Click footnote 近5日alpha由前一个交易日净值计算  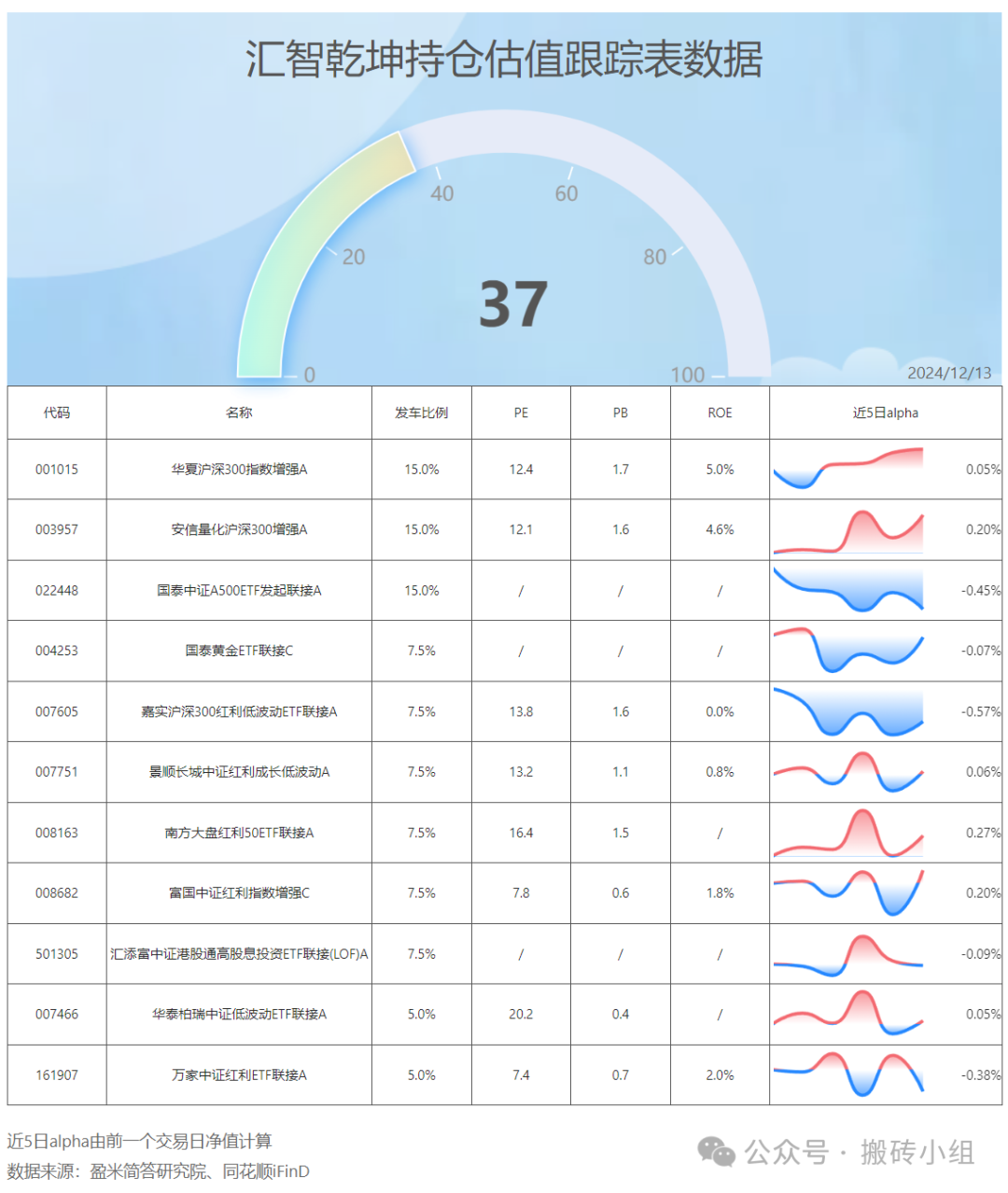139,1141
